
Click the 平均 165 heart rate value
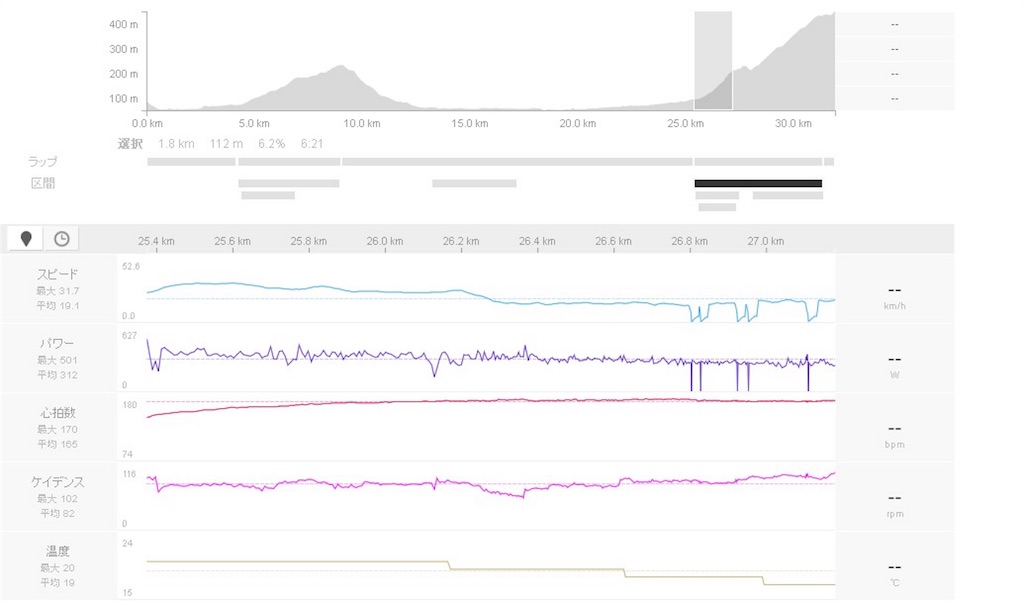pyautogui.click(x=57, y=444)
